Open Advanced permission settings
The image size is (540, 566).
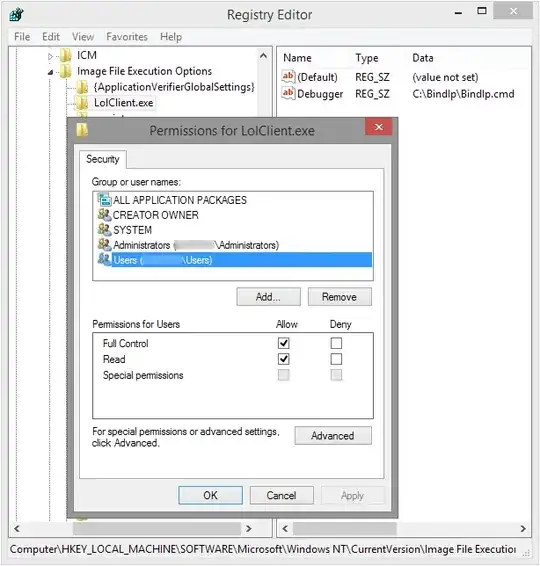[x=333, y=436]
